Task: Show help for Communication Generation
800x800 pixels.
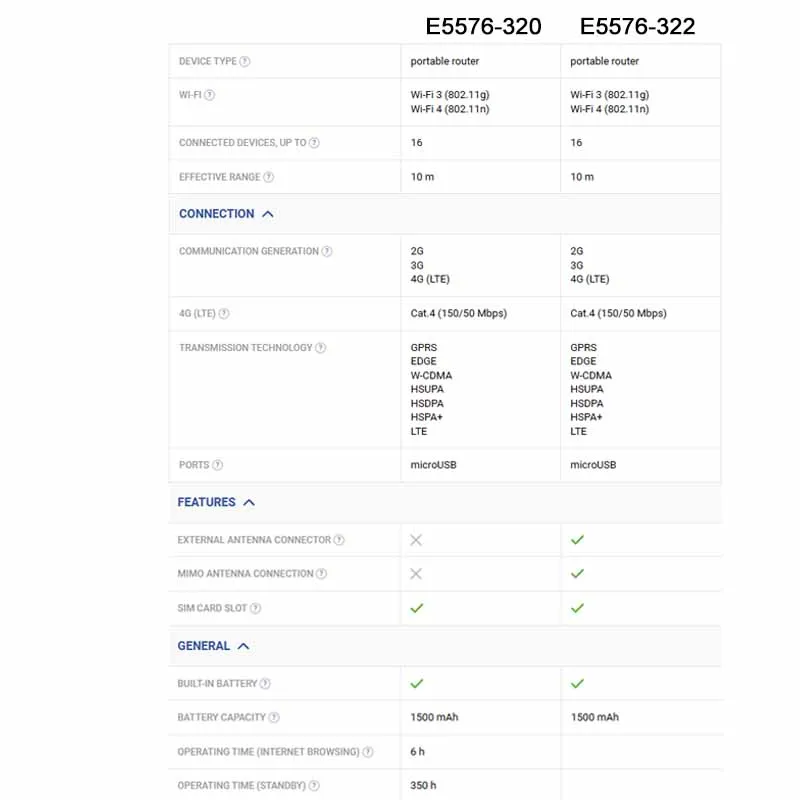Action: (327, 252)
